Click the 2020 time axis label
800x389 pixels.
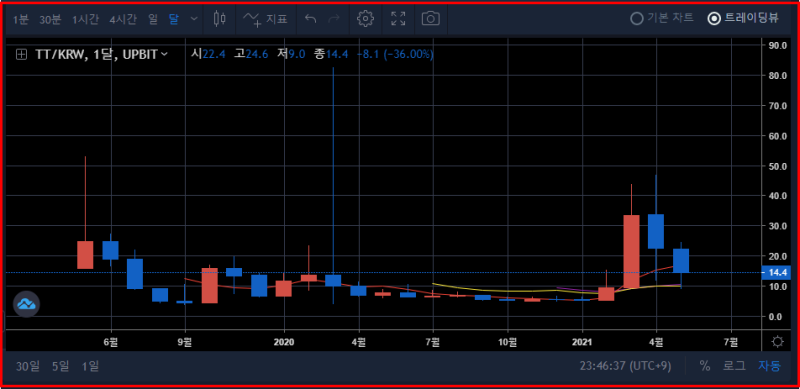[x=284, y=342]
